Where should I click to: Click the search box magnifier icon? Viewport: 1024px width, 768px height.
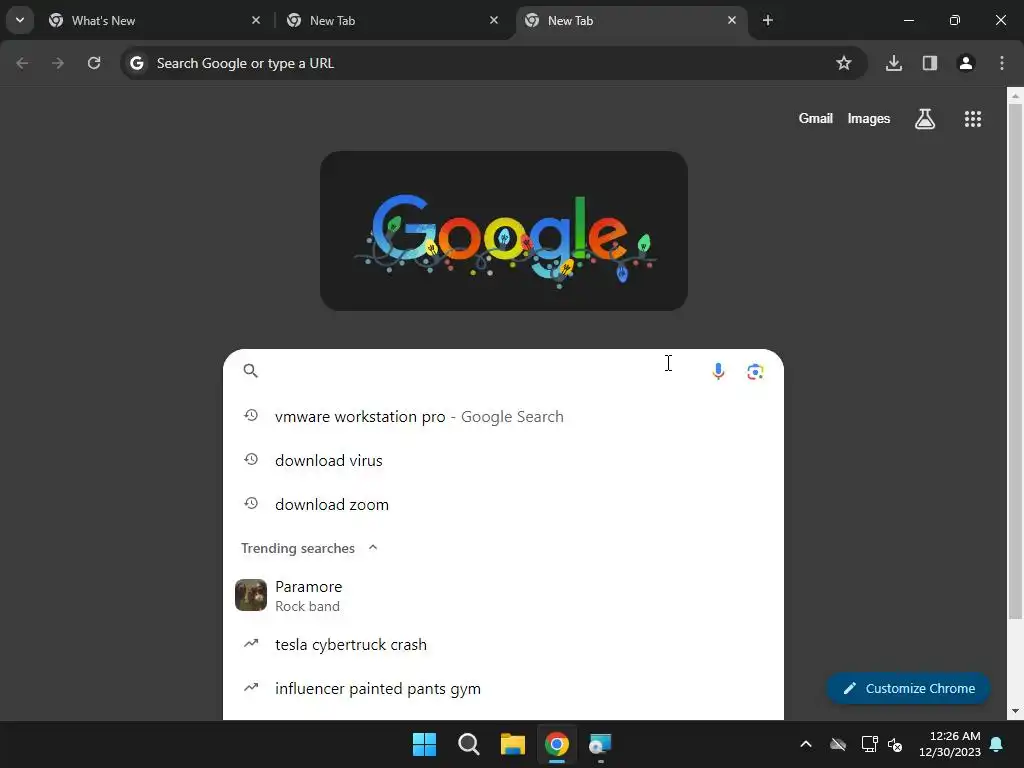coord(251,371)
